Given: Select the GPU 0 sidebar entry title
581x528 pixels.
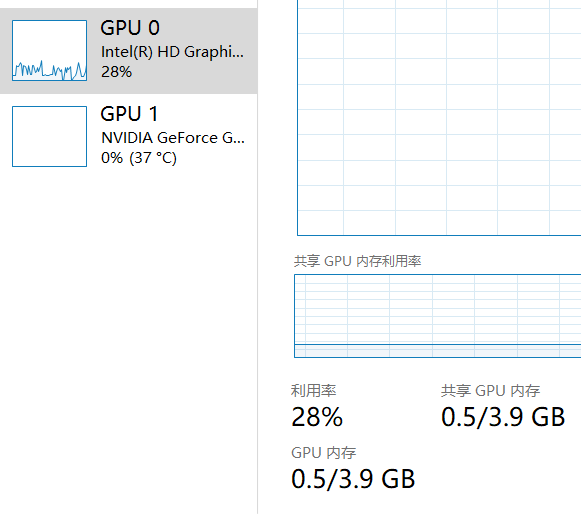Looking at the screenshot, I should coord(130,28).
